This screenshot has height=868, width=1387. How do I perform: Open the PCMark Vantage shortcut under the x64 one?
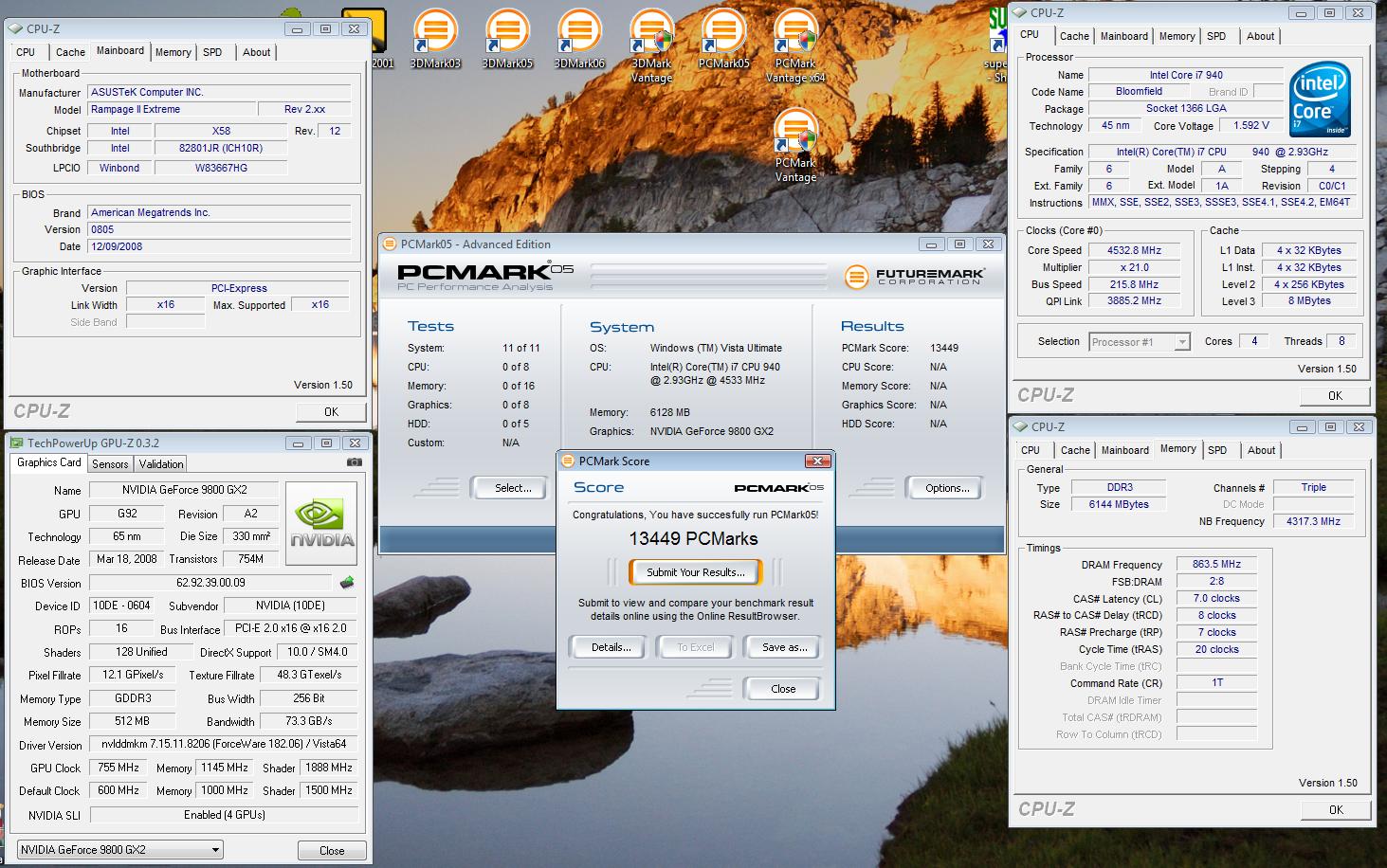click(795, 145)
